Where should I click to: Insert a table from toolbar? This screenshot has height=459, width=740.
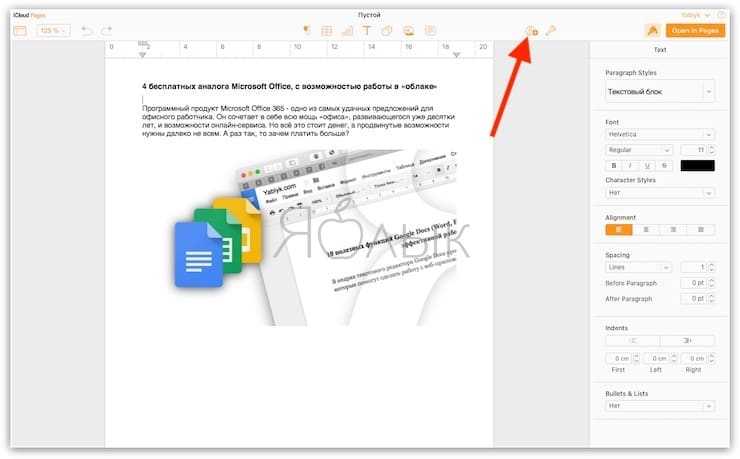pyautogui.click(x=326, y=31)
